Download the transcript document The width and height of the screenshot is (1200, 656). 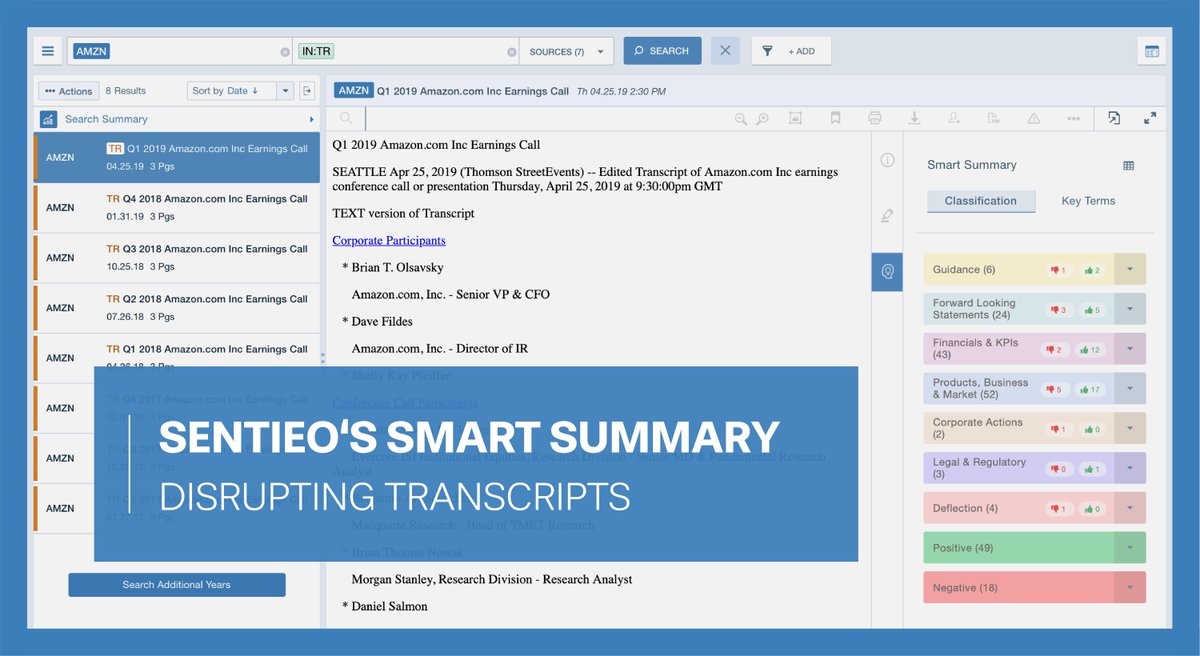(x=914, y=118)
